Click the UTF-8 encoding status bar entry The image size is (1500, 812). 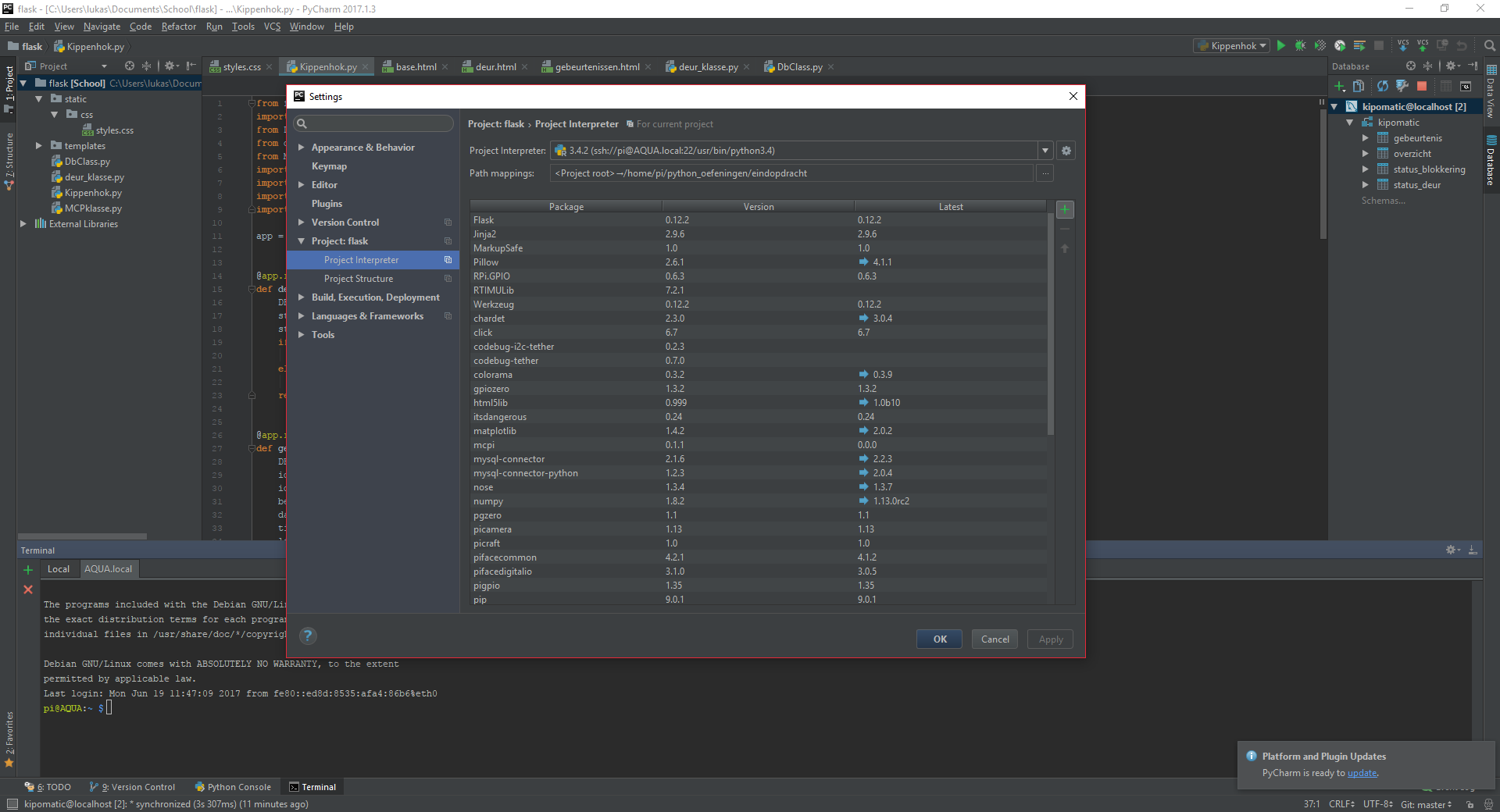pyautogui.click(x=1378, y=804)
